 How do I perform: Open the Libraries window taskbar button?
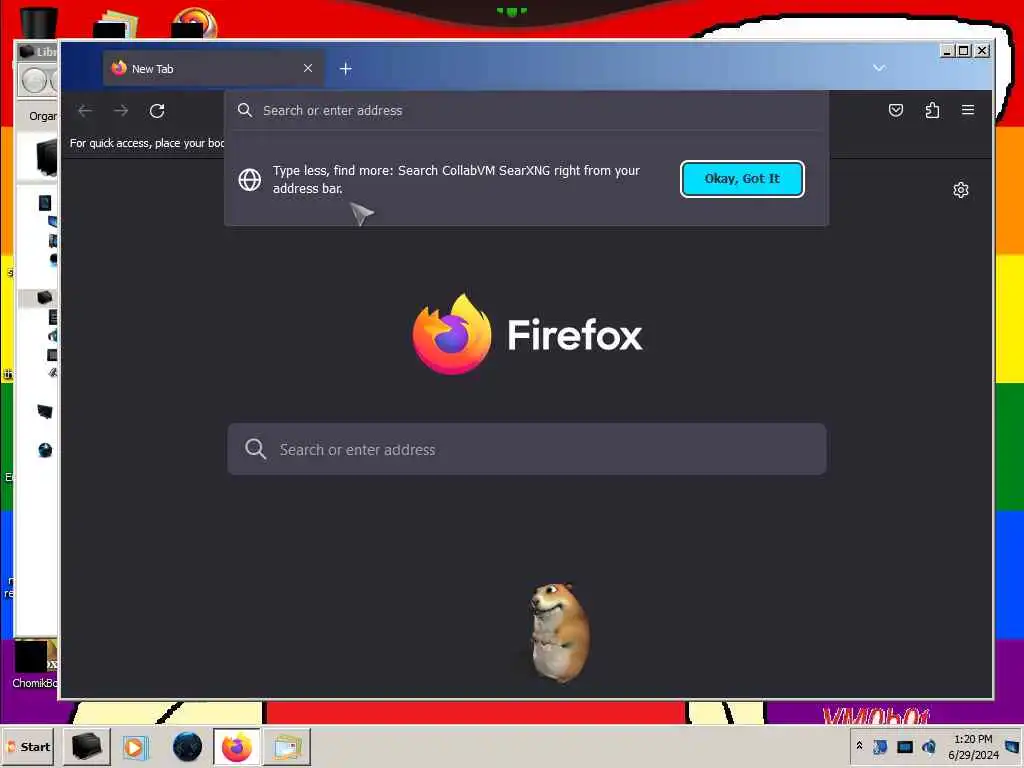tap(287, 746)
